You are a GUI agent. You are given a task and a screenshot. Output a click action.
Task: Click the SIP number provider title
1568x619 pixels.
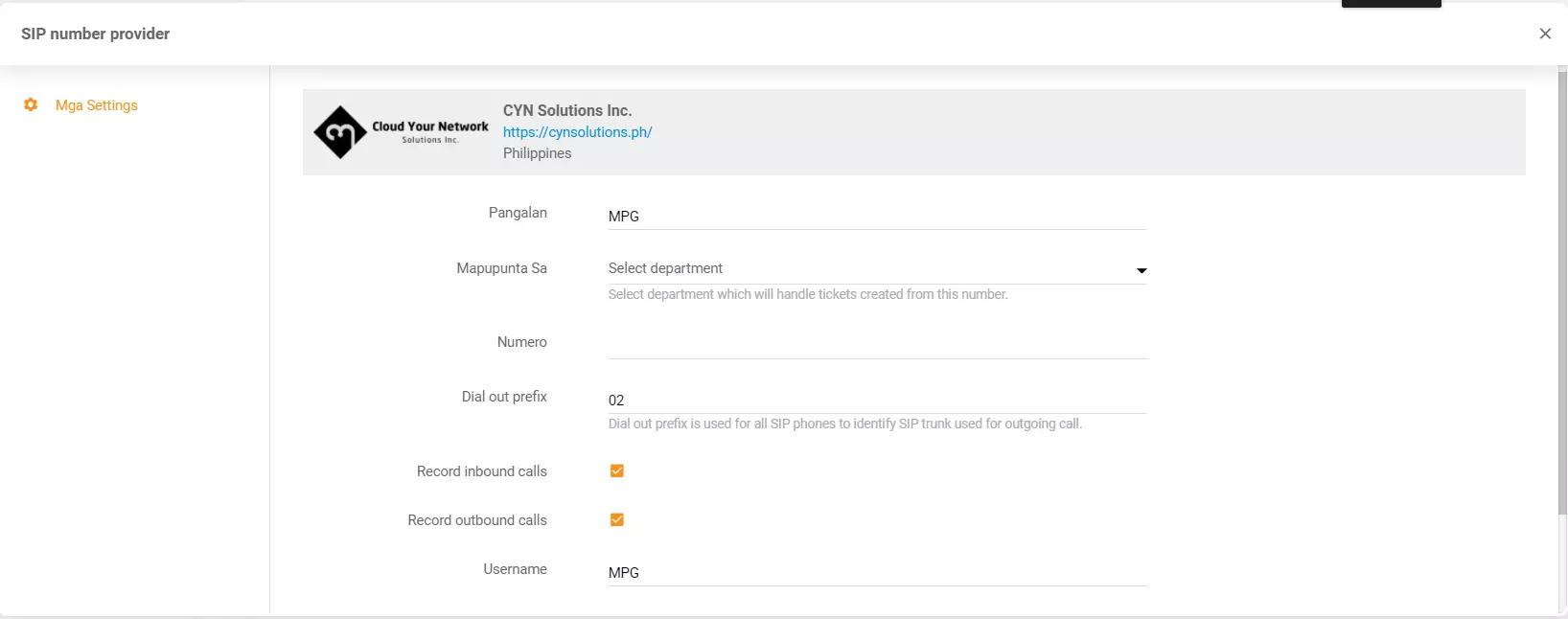96,34
